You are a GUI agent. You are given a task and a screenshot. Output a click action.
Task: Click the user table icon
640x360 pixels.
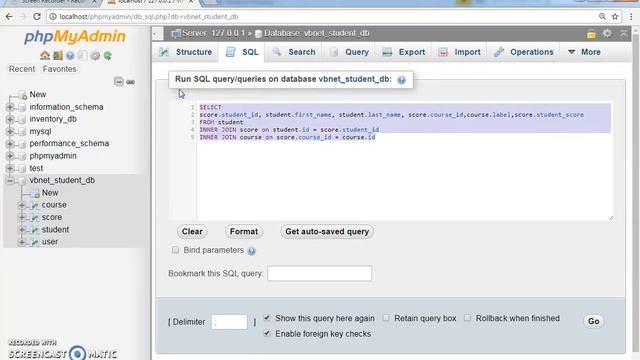point(35,242)
